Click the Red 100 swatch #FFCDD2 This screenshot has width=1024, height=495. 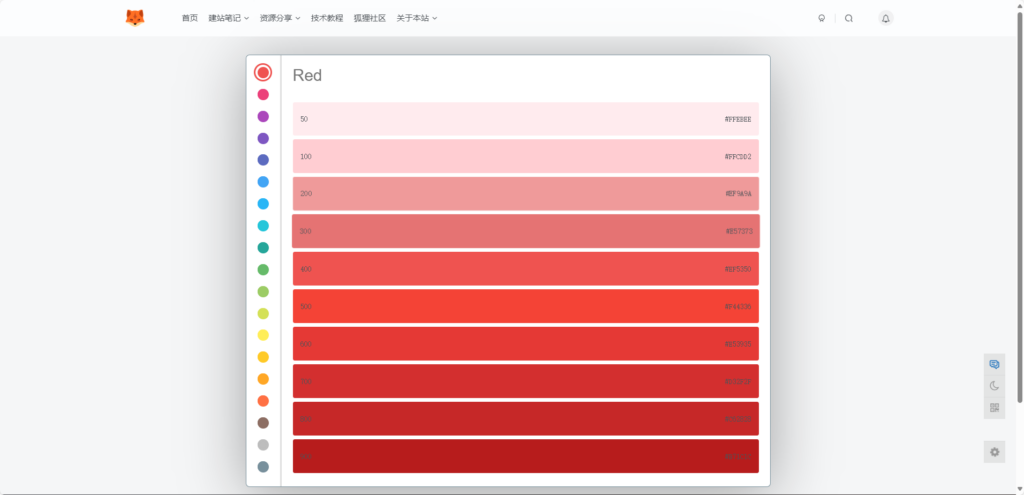[526, 156]
